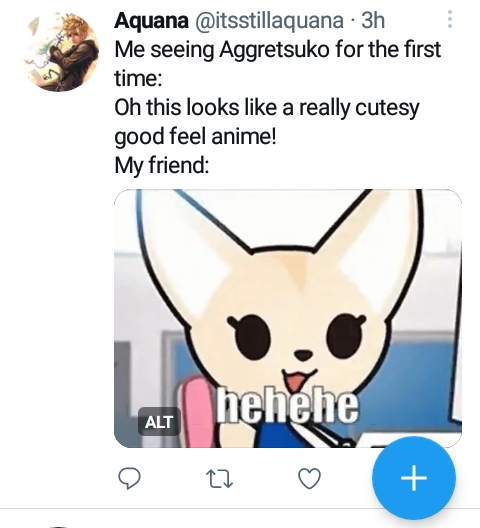
Task: Select line 'Oh this looks like a really cutesy'
Action: (x=267, y=108)
